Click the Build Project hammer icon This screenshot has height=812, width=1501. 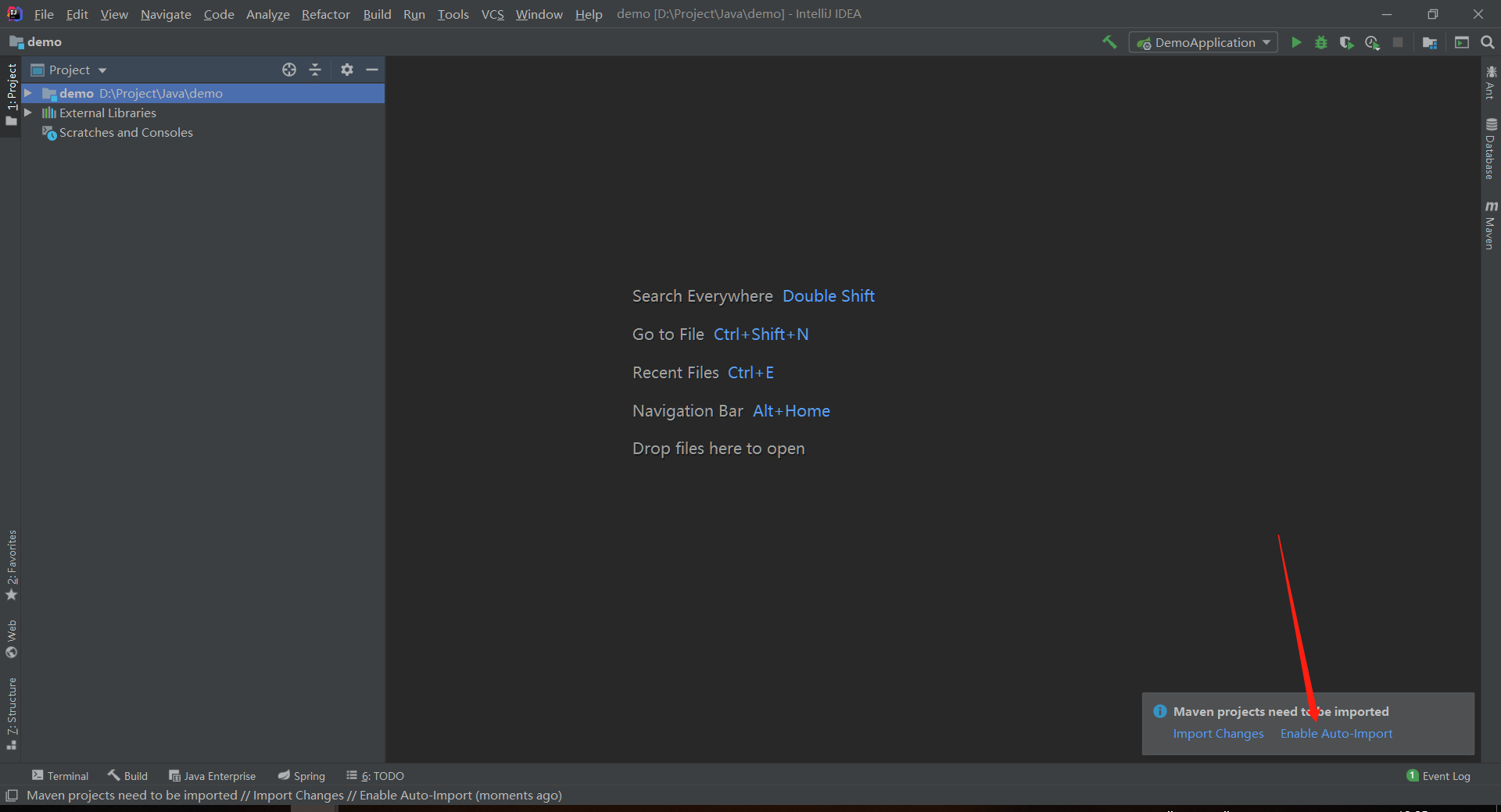[1109, 42]
